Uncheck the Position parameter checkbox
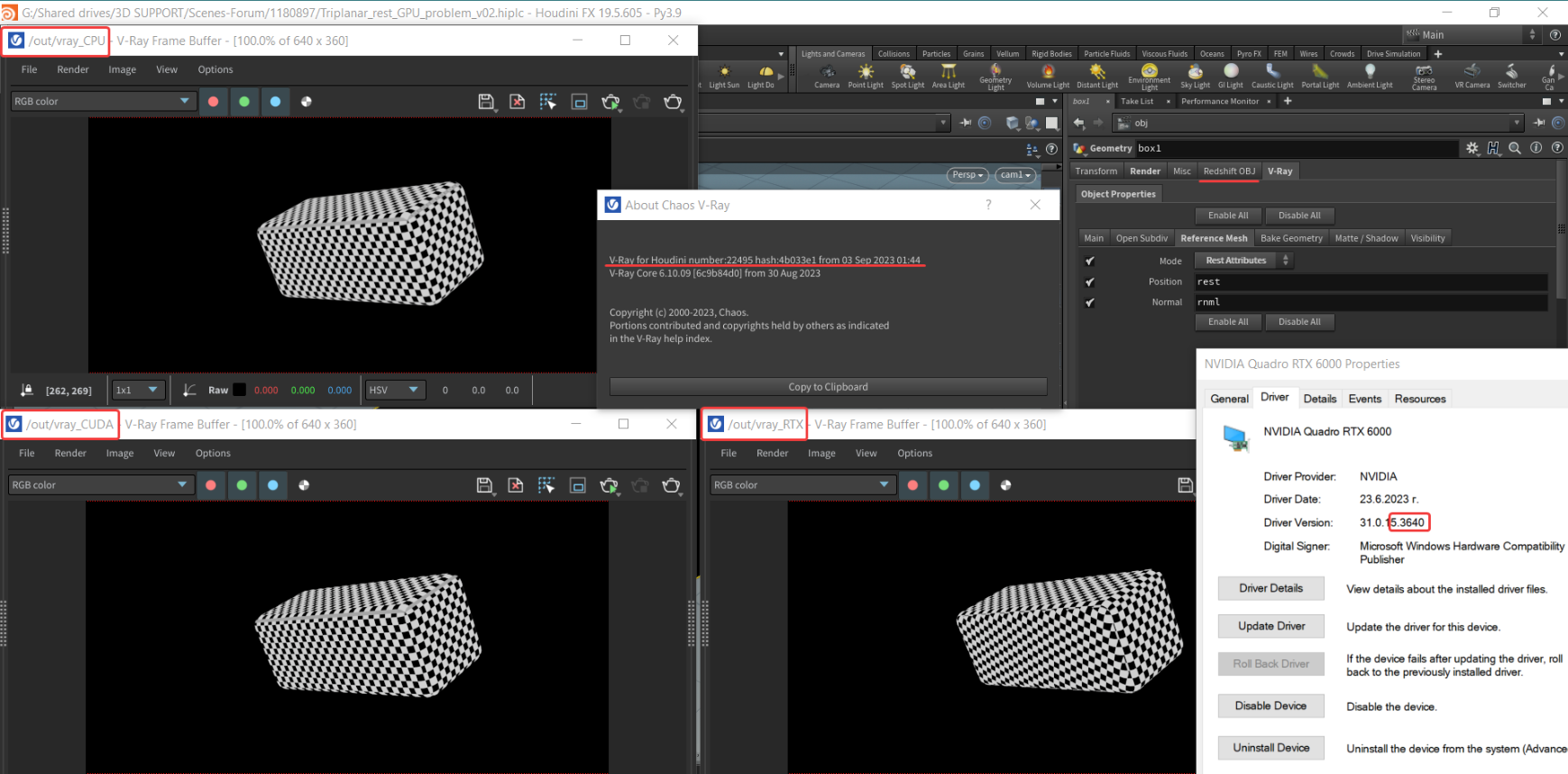1568x774 pixels. pos(1089,282)
